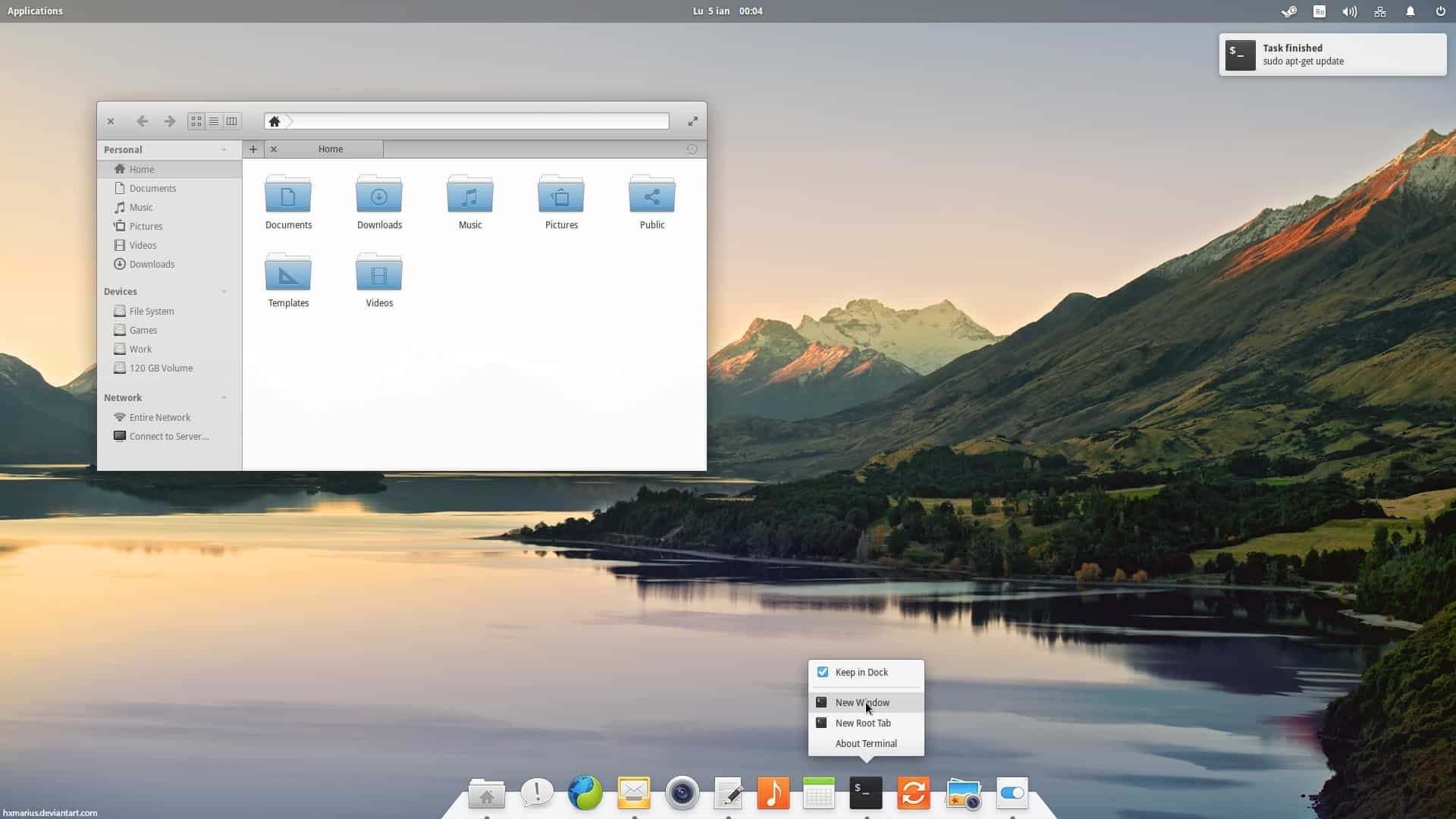1456x819 pixels.
Task: Click Connect to Server in the sidebar
Action: pos(168,436)
